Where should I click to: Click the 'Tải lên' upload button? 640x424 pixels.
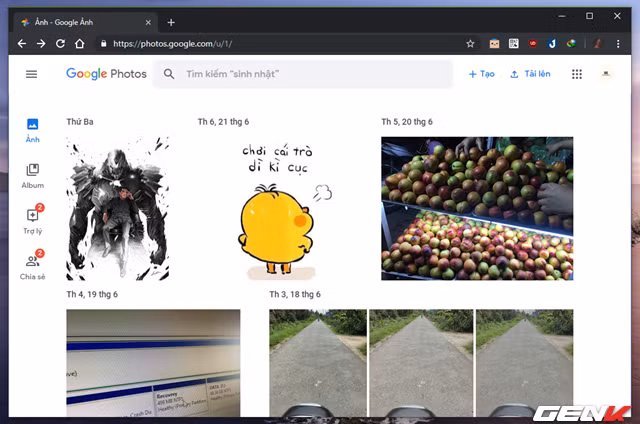(530, 74)
